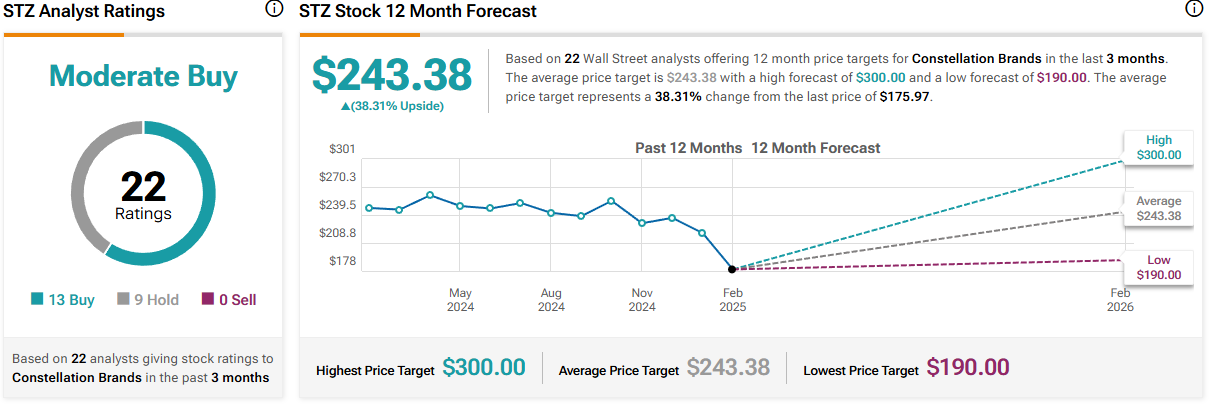This screenshot has width=1210, height=407.
Task: Click the 9 Hold legend label
Action: coord(156,299)
